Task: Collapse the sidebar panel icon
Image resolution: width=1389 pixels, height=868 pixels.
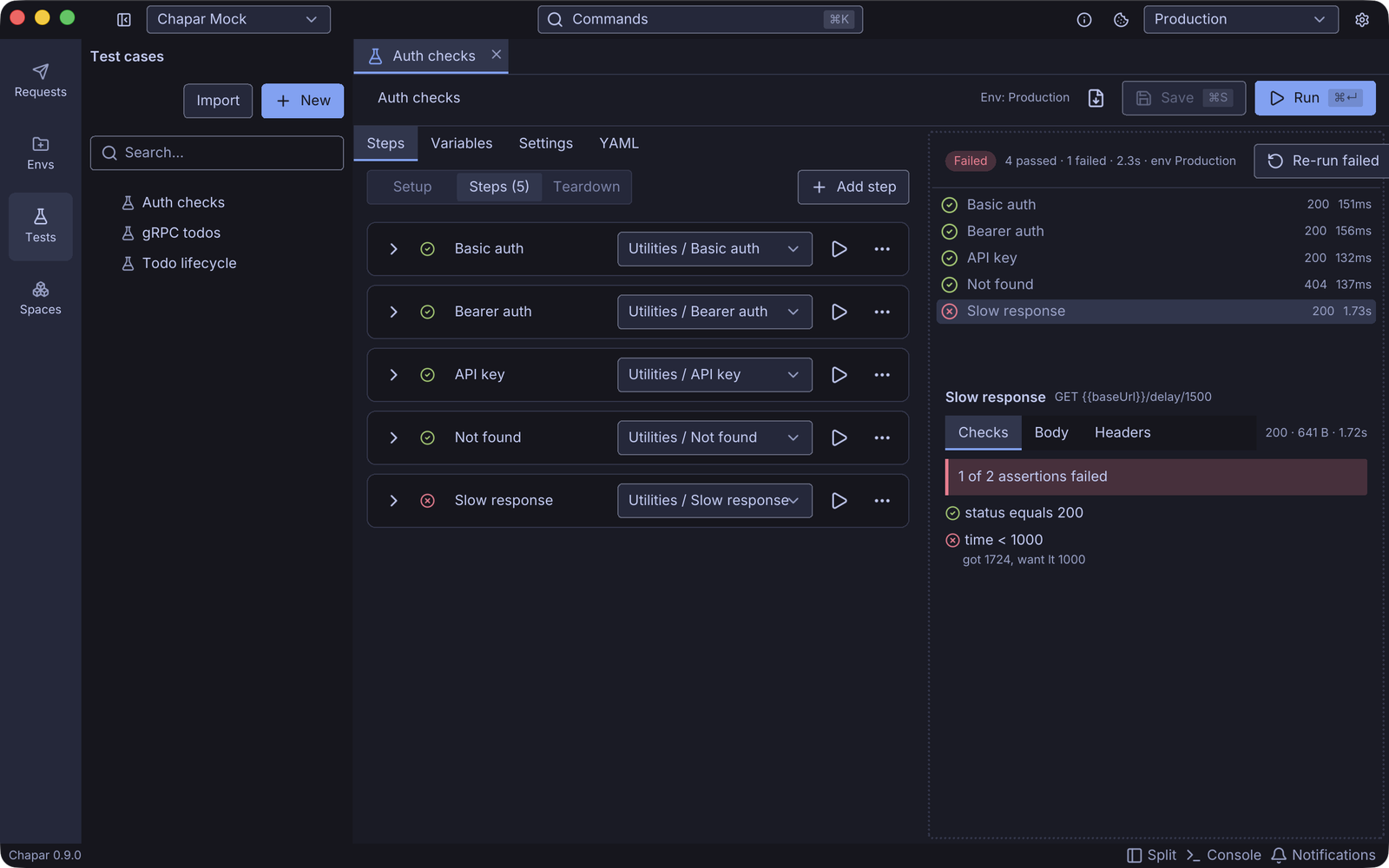Action: [124, 19]
